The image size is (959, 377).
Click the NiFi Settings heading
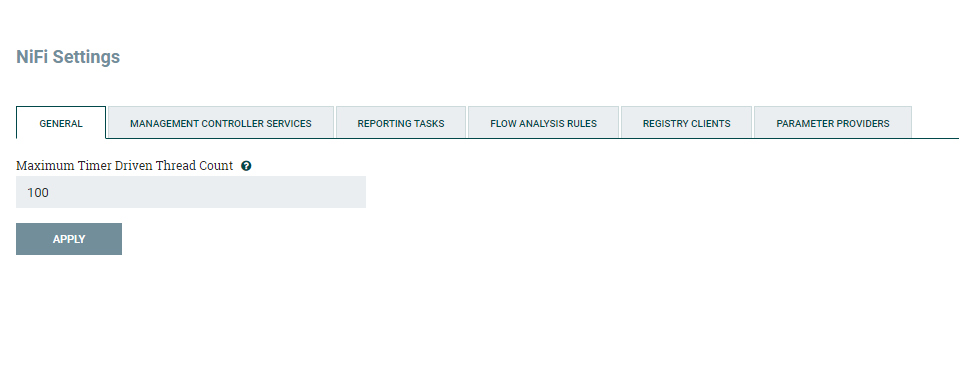(x=68, y=57)
